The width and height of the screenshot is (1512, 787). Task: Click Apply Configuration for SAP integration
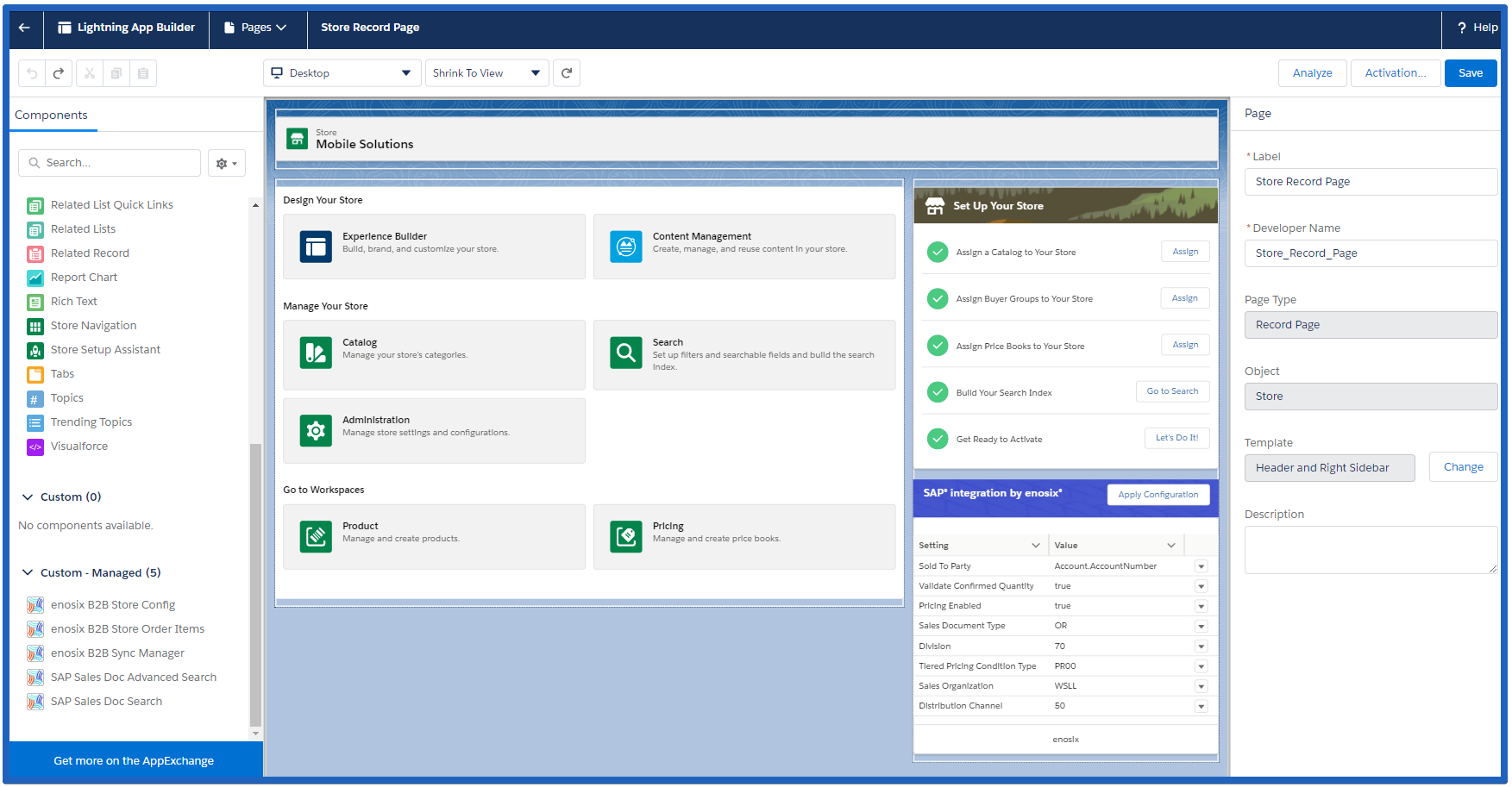point(1158,494)
